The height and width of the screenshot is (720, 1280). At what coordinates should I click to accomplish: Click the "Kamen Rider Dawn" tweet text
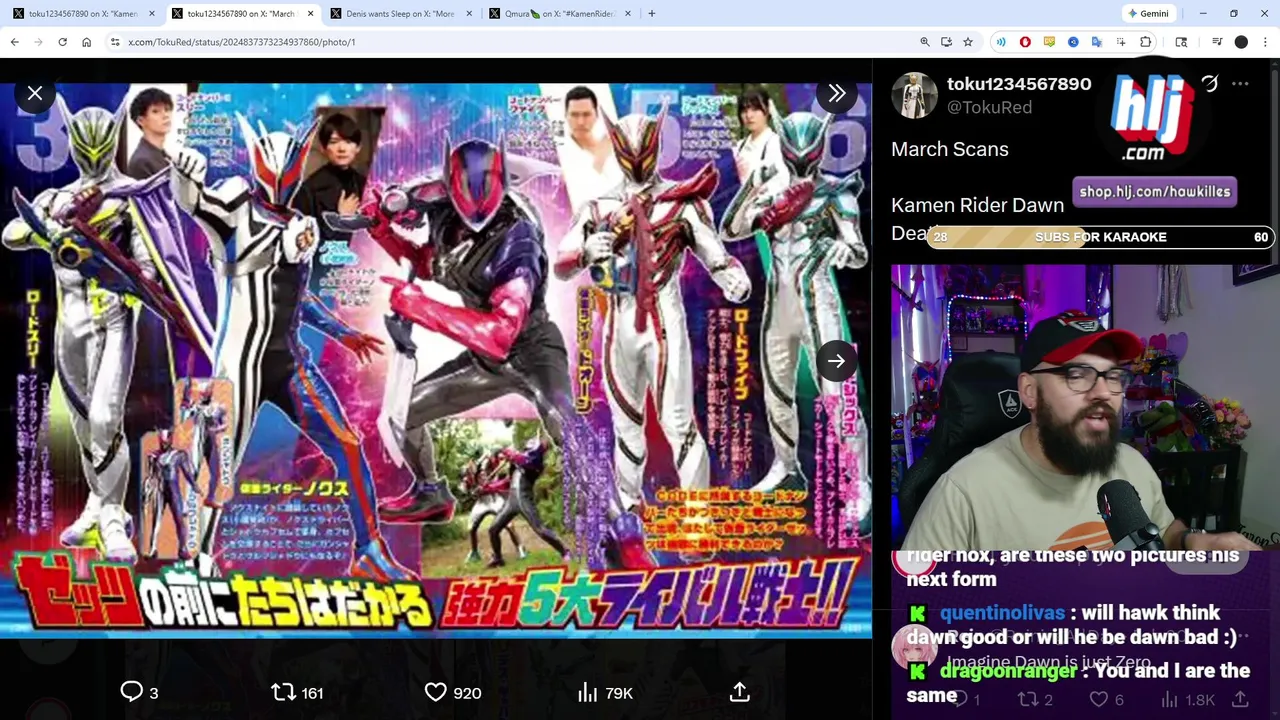point(978,205)
